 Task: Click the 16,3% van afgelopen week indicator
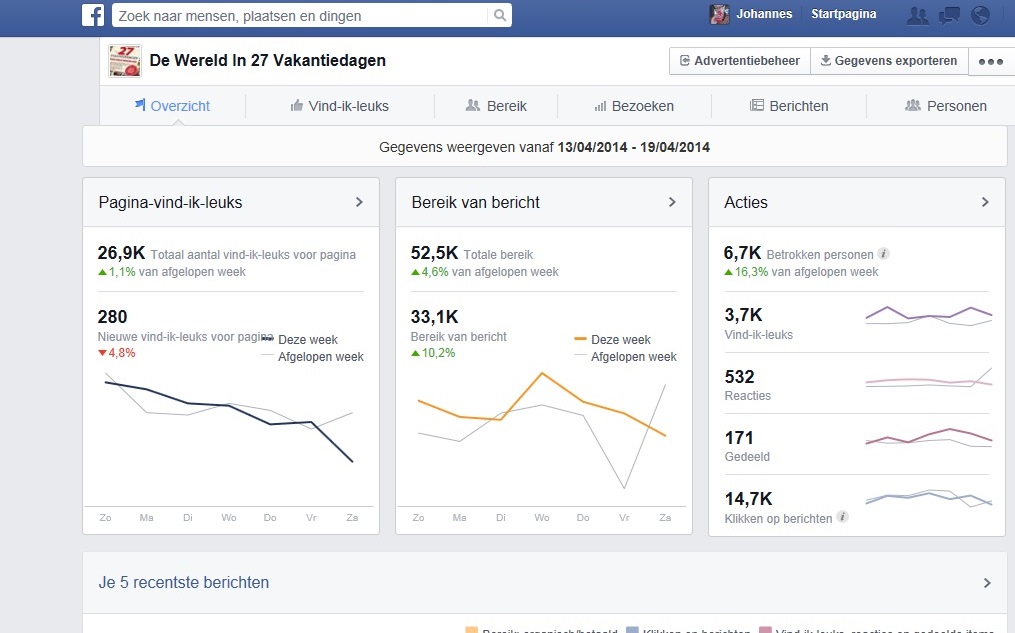coord(801,272)
